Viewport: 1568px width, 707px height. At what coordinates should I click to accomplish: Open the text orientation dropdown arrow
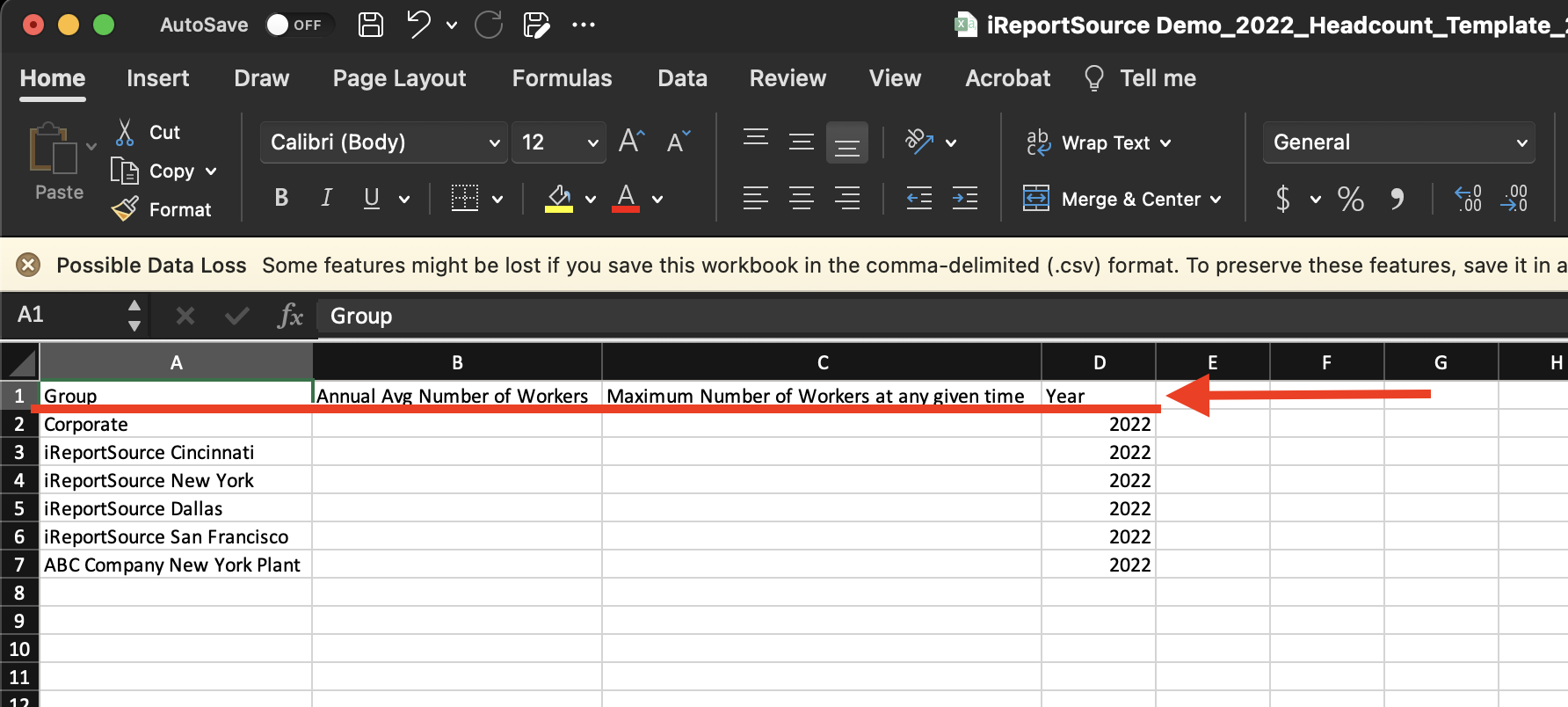pos(951,142)
